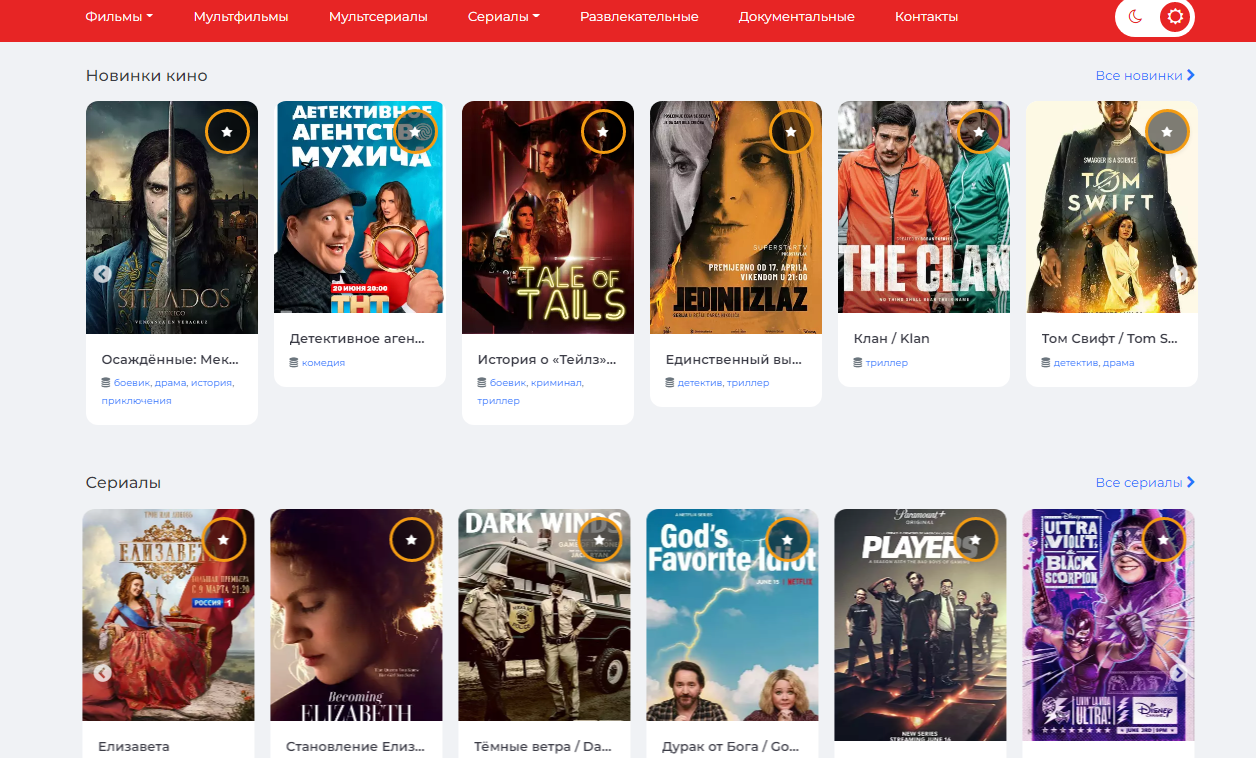Next arrow in Новинки кино carousel
The width and height of the screenshot is (1256, 760).
tap(1179, 274)
